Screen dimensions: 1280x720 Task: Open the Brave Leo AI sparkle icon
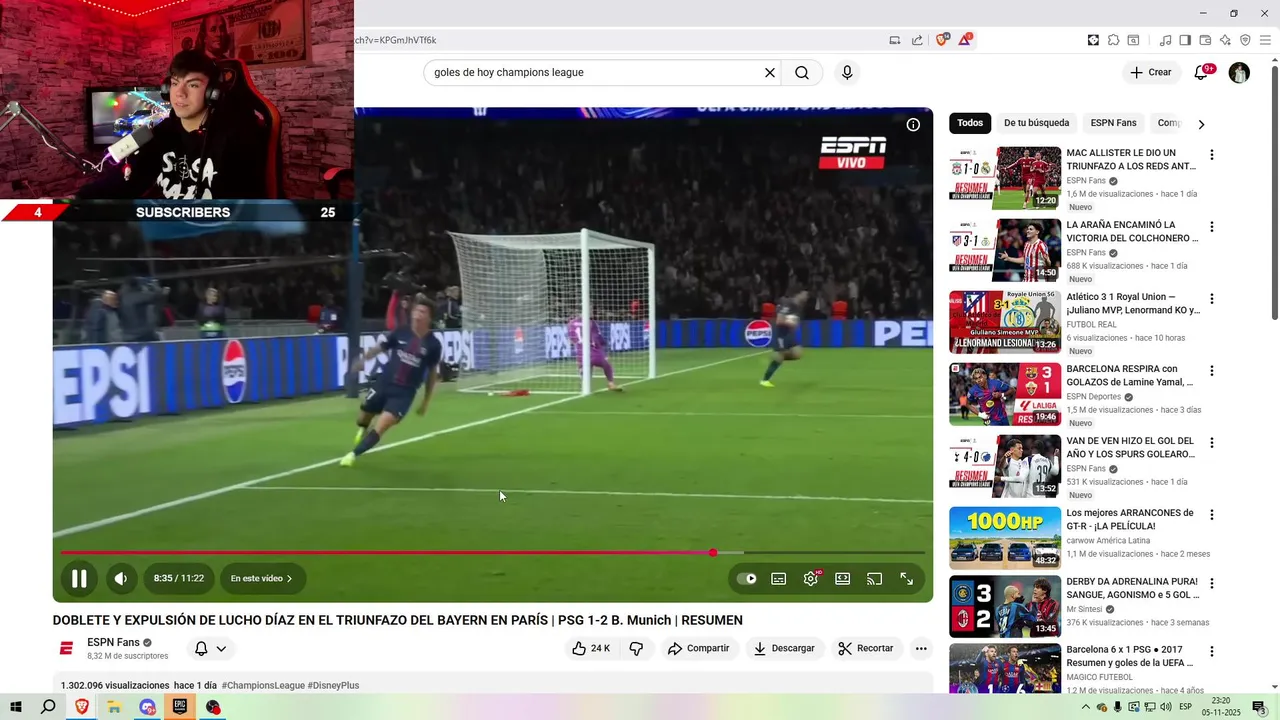point(1225,40)
